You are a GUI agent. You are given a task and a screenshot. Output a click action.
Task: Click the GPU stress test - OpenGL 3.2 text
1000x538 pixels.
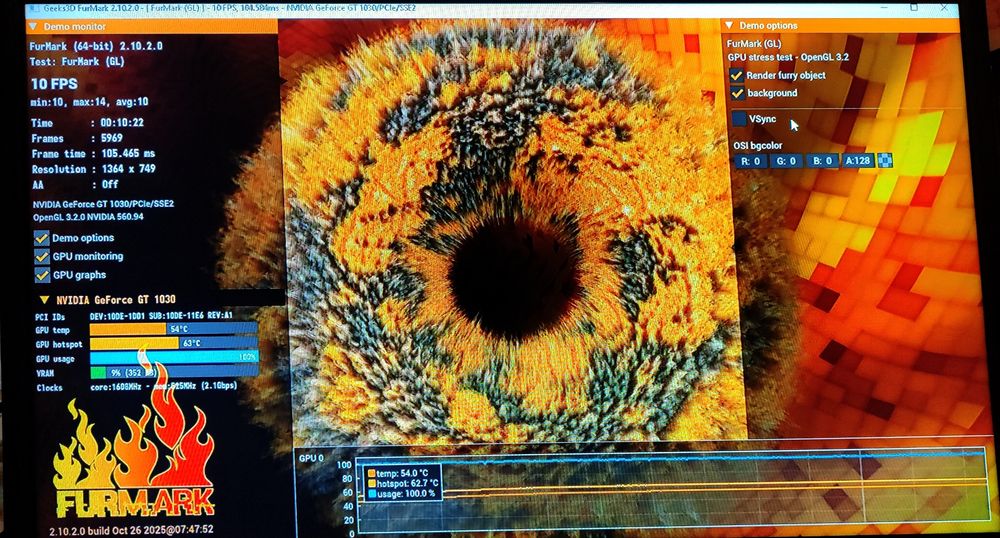tap(788, 57)
